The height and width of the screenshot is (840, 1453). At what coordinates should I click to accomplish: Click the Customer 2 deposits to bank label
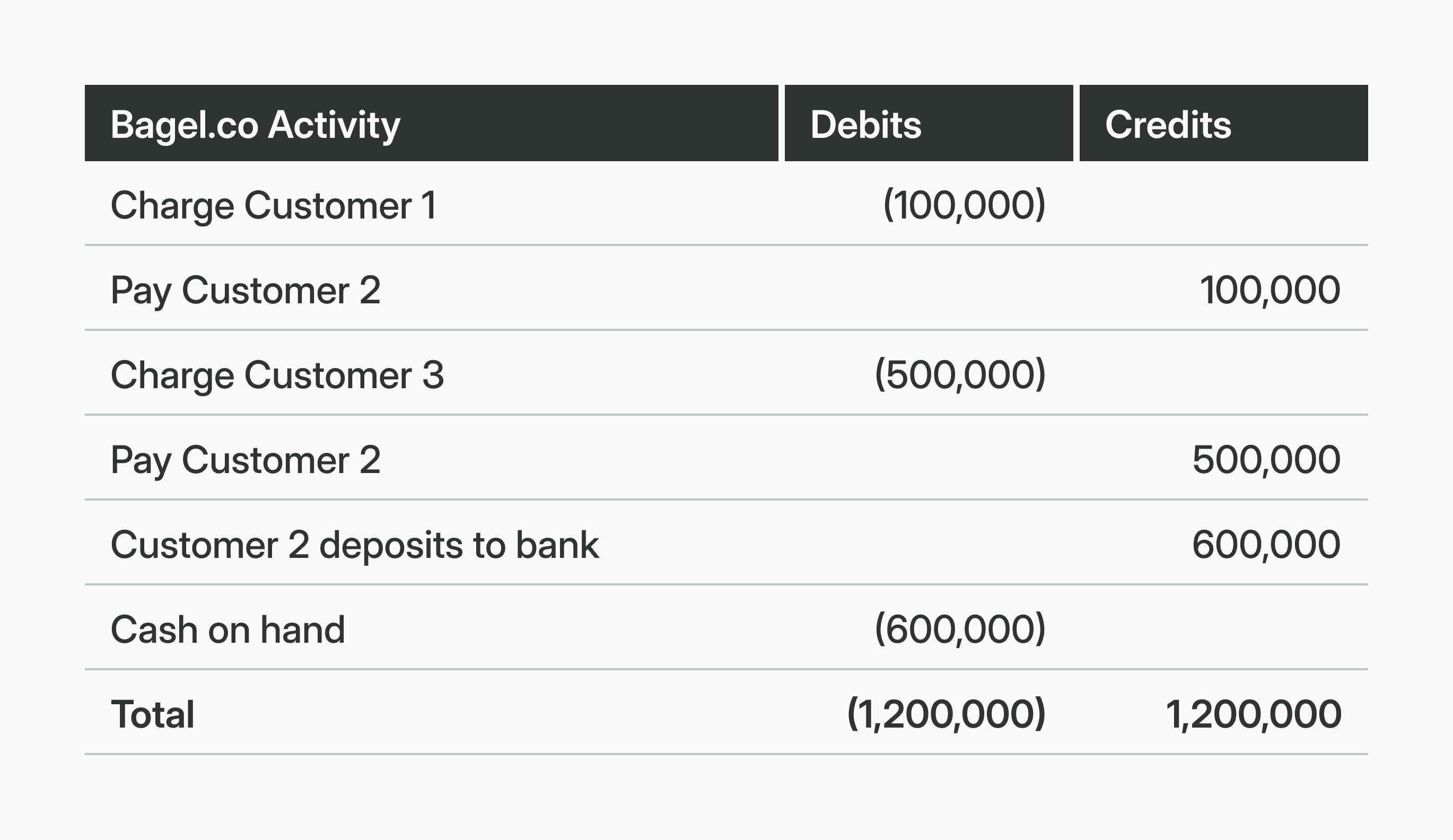pos(355,544)
